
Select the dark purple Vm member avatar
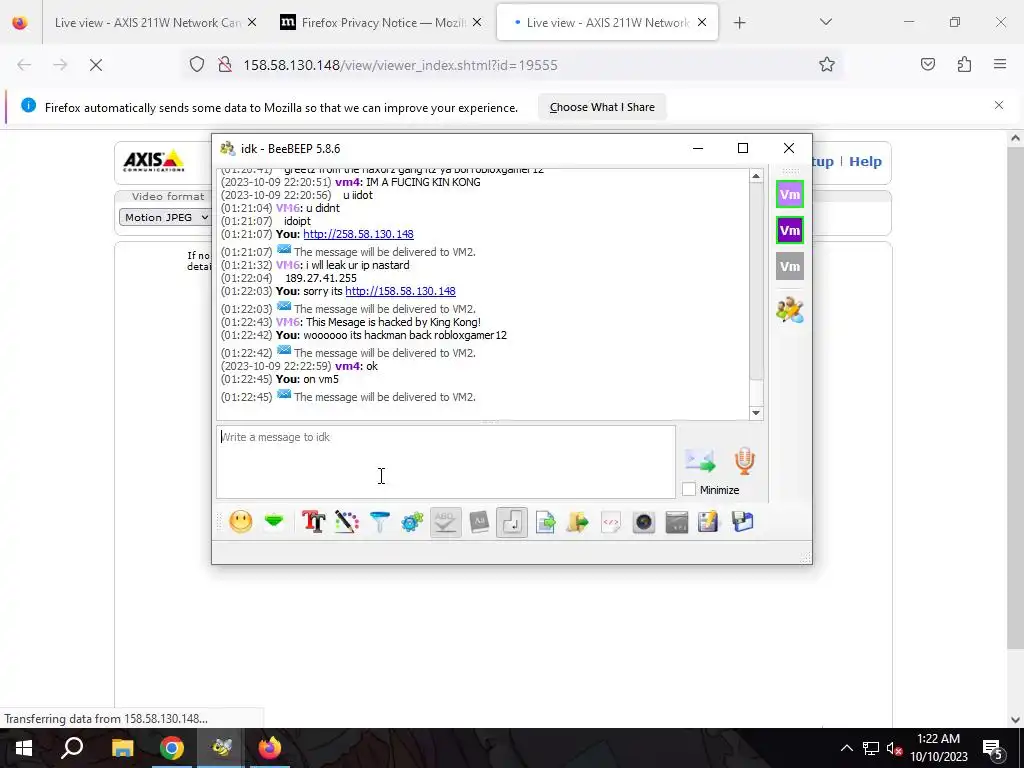pyautogui.click(x=790, y=231)
